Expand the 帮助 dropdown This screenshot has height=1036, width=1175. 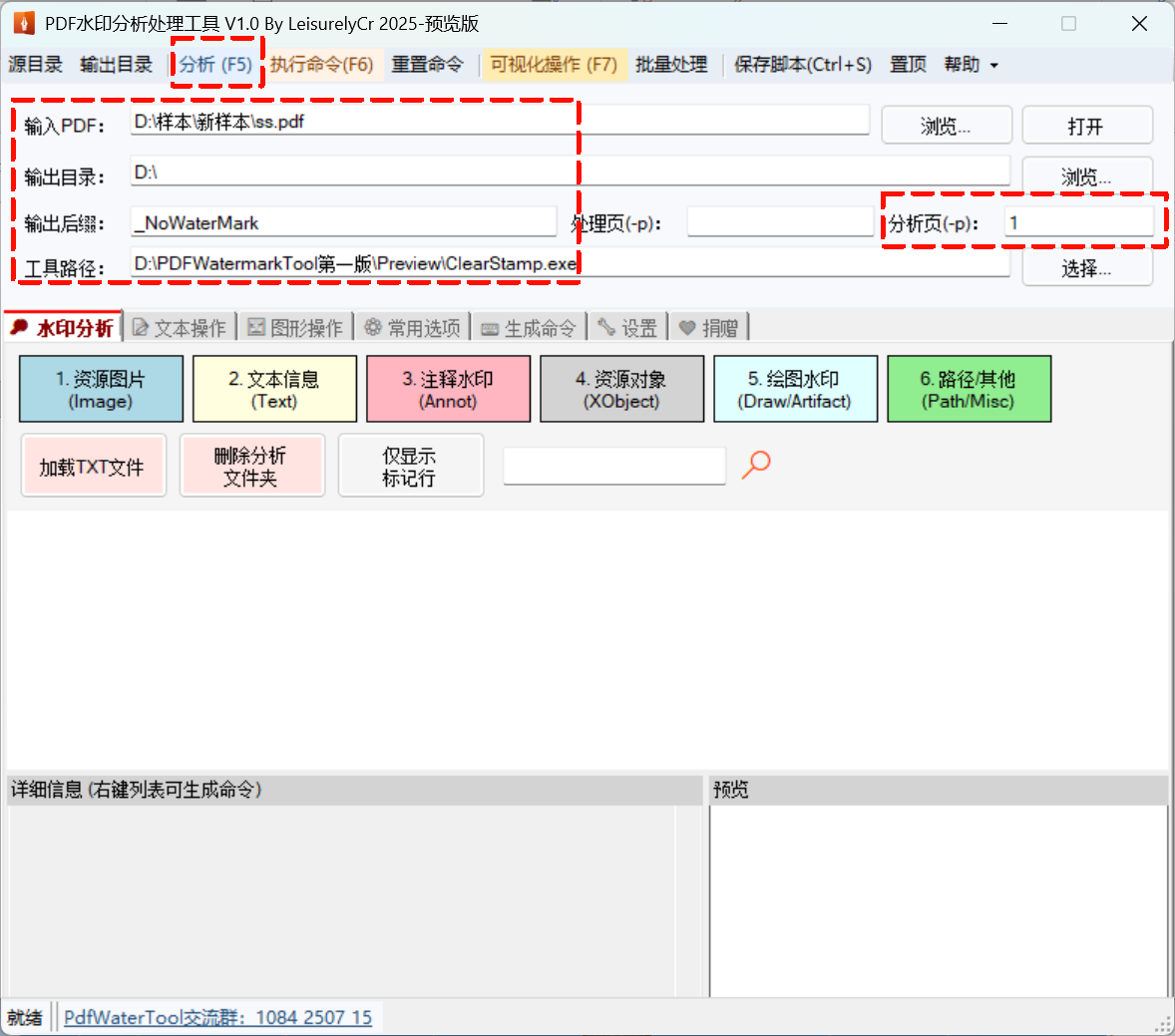coord(969,64)
